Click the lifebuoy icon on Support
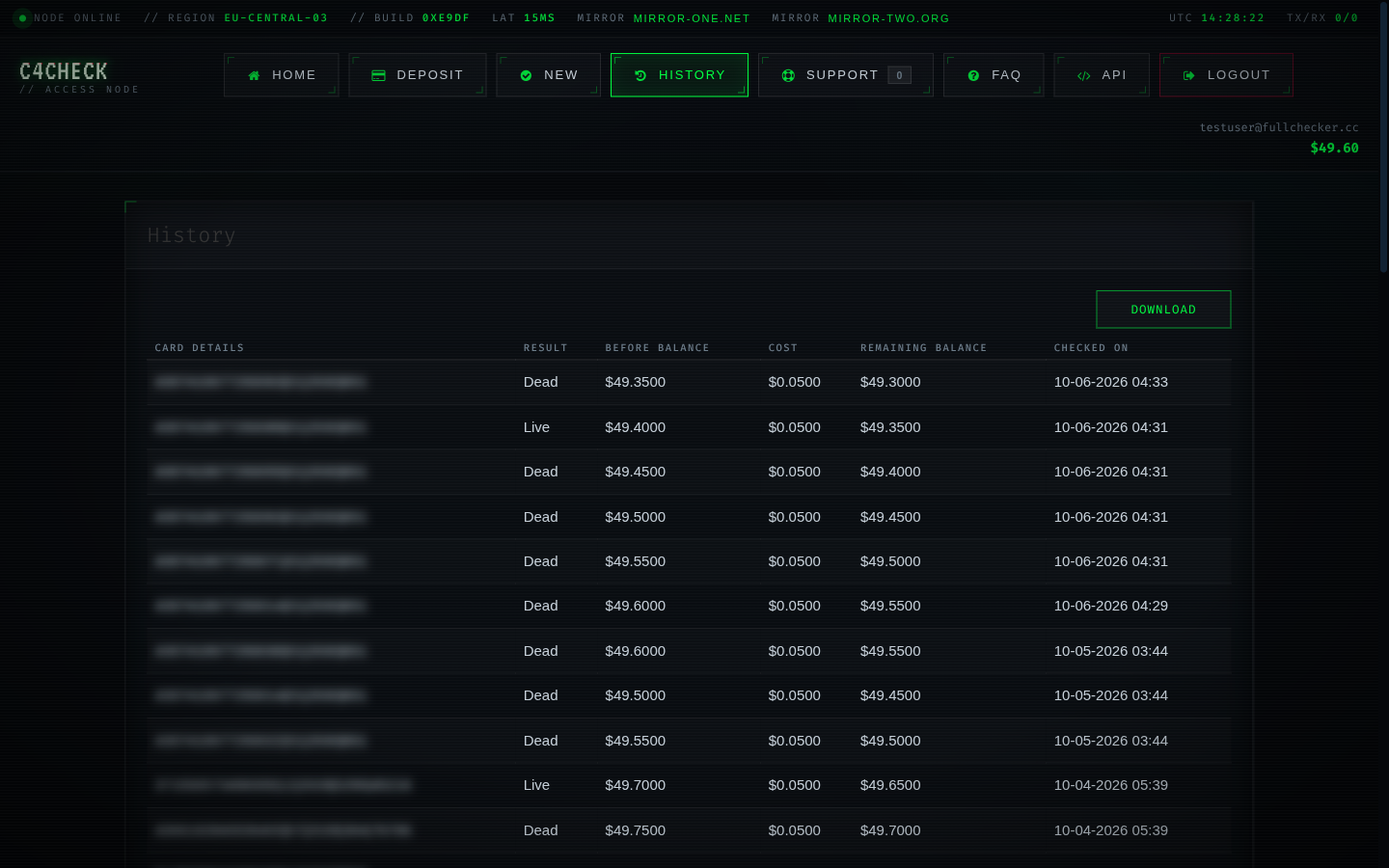 788,75
